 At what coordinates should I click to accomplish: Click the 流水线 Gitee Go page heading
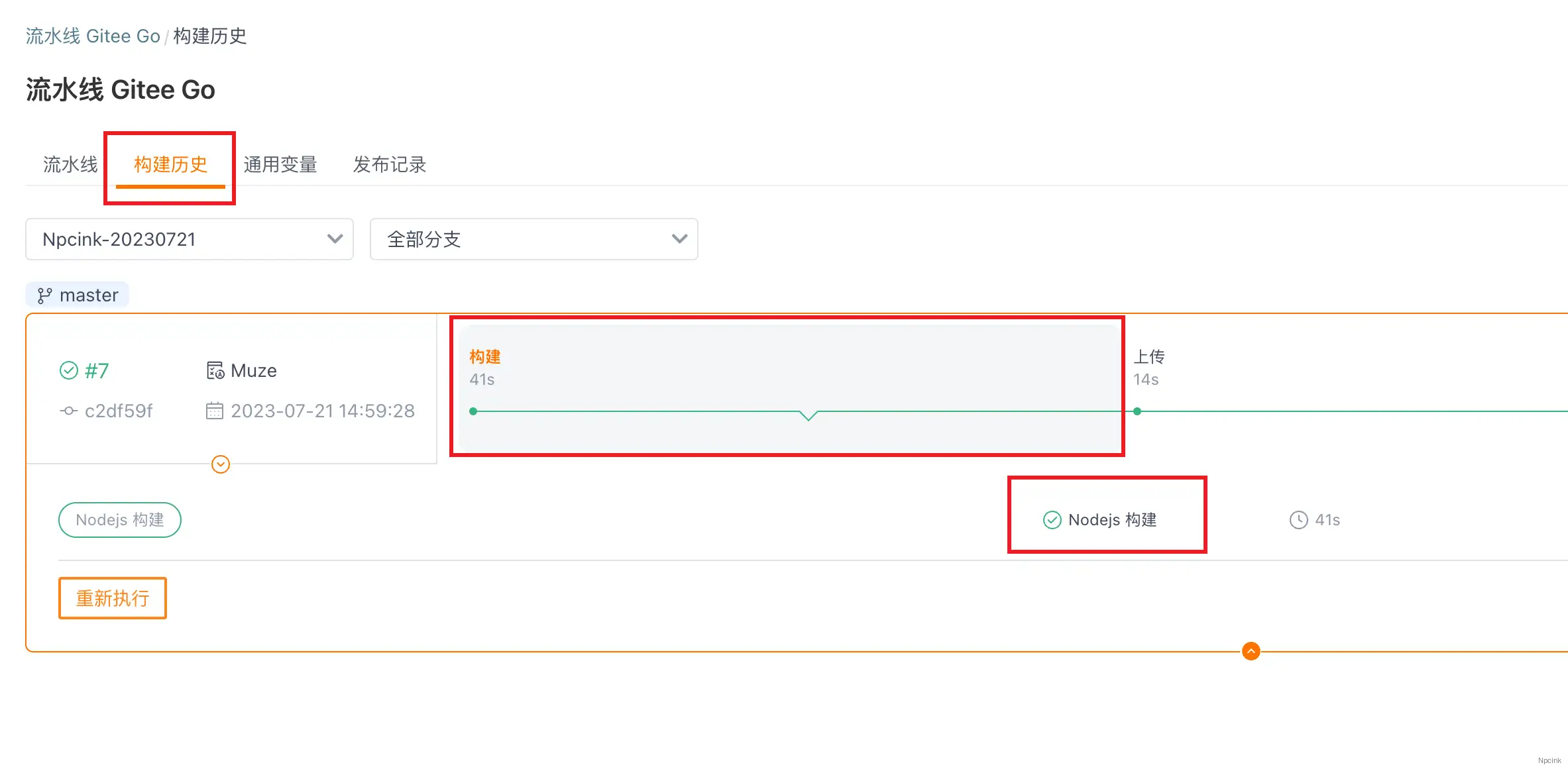point(121,89)
